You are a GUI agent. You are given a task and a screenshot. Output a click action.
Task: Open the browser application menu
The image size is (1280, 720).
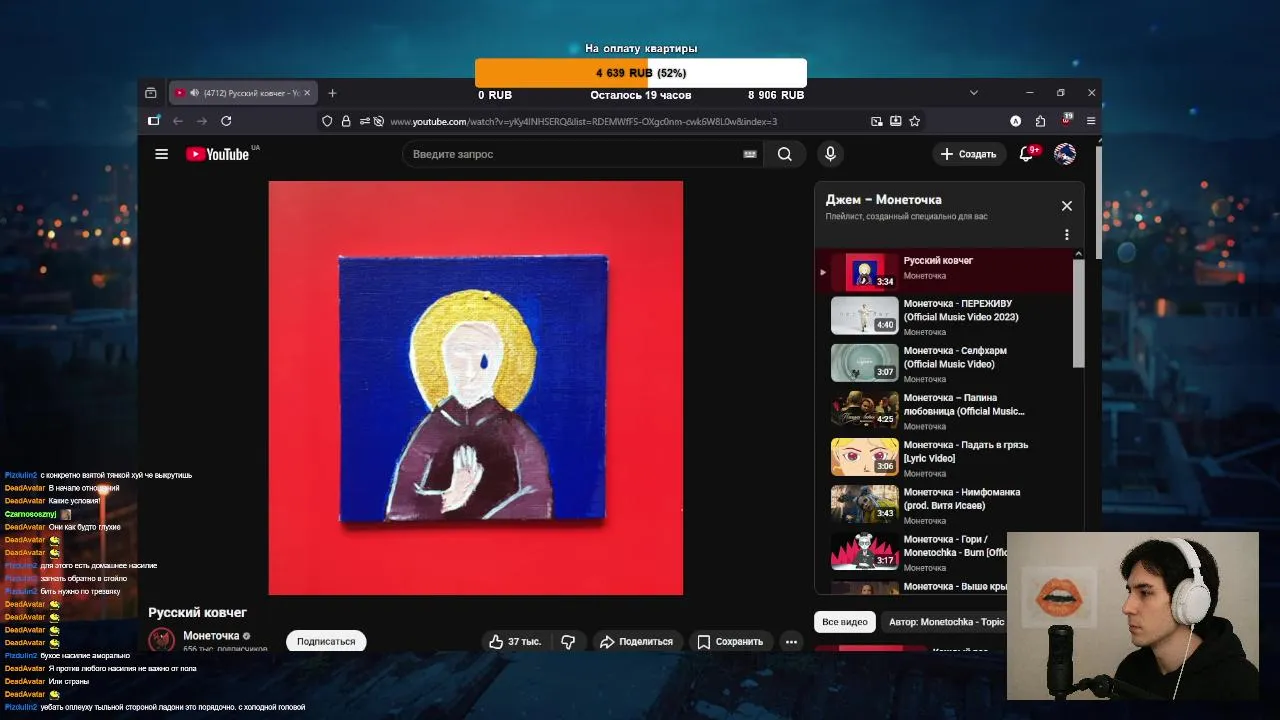(1091, 121)
